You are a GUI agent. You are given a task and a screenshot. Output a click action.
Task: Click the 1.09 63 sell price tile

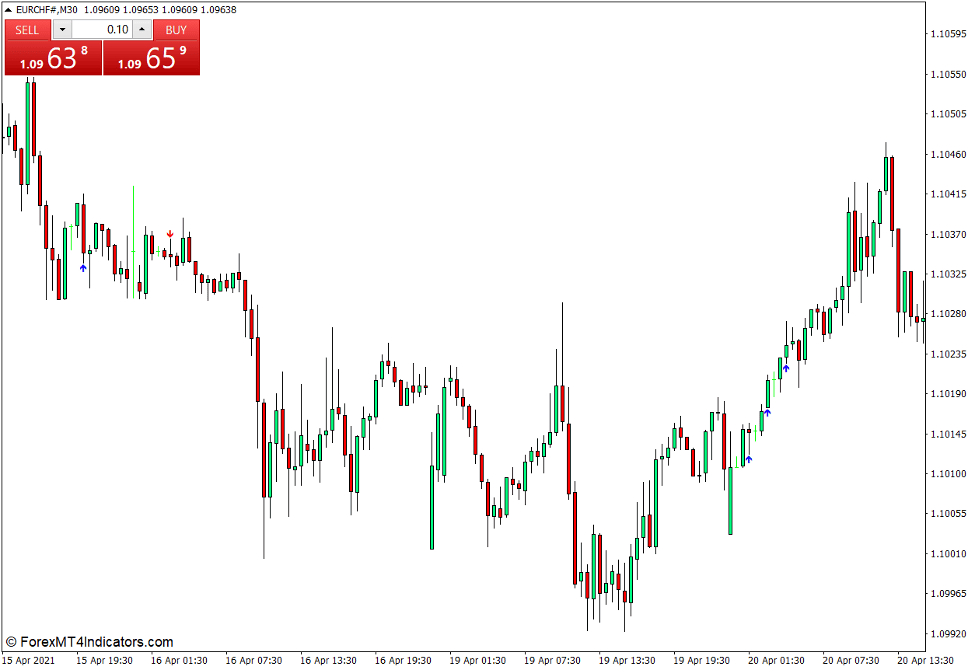[x=53, y=58]
